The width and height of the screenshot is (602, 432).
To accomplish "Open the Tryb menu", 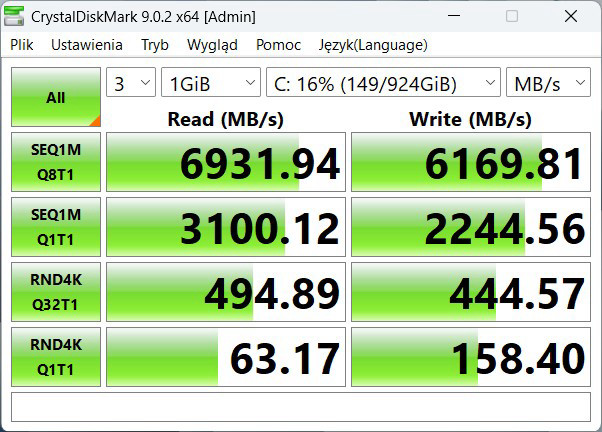I will tap(155, 45).
